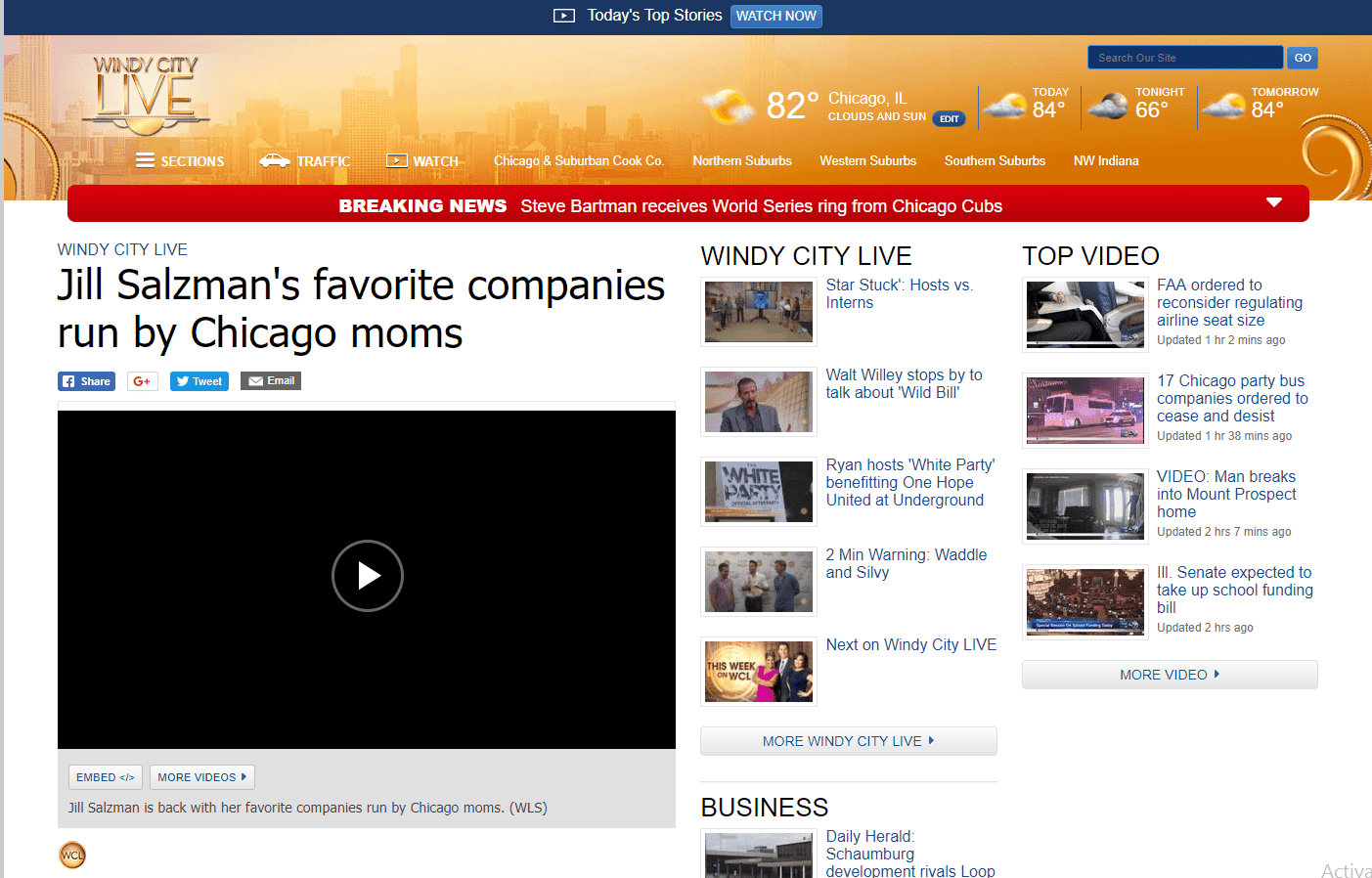
Task: Tweet the article via Twitter button
Action: coord(199,381)
